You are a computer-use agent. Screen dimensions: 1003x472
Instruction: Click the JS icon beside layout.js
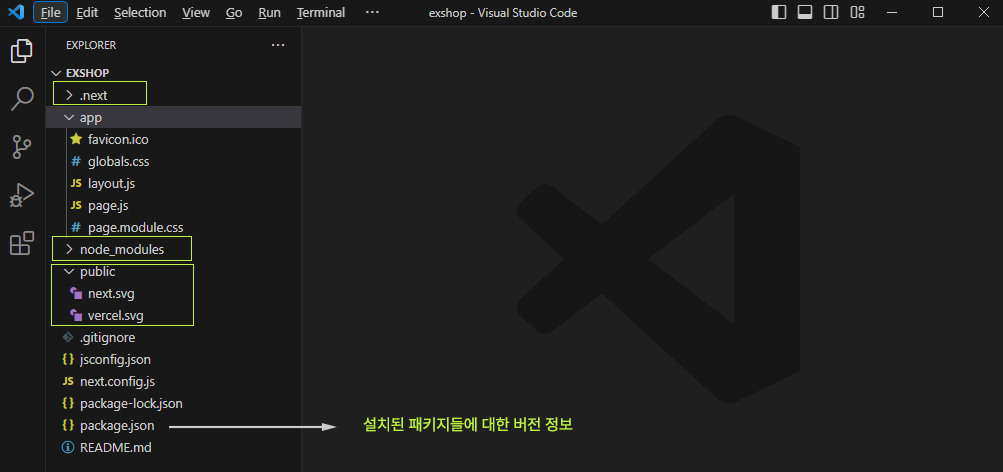click(x=76, y=184)
